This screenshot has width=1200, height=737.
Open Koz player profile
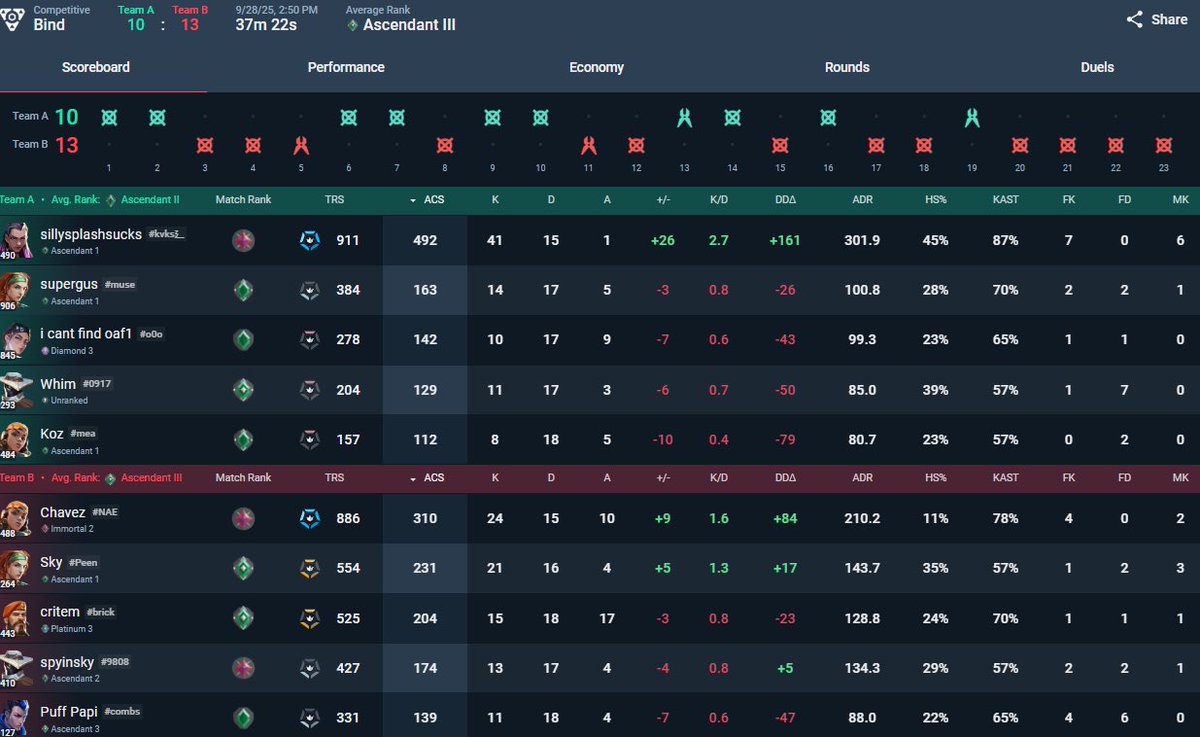52,434
